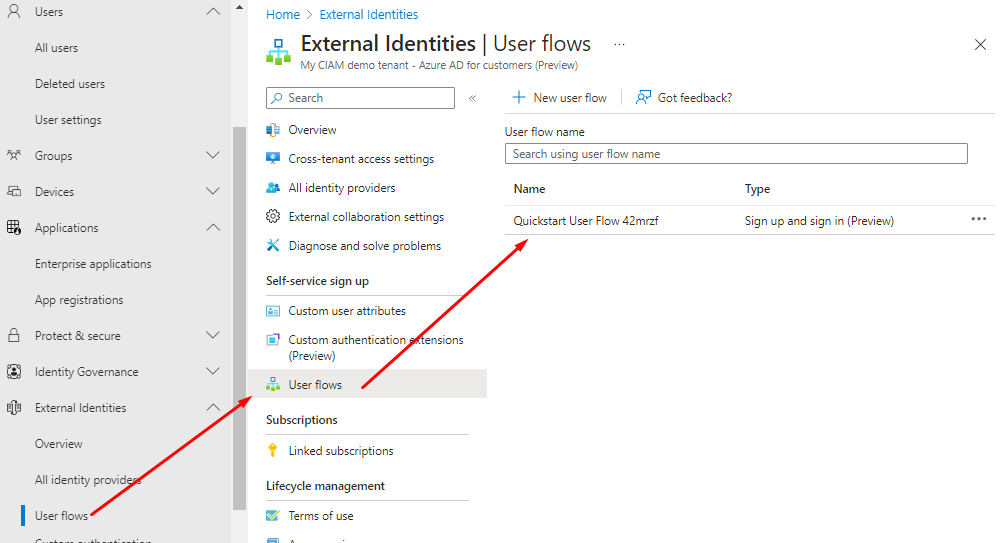
Task: Click the Diagnose and solve problems wrench icon
Action: (x=273, y=246)
